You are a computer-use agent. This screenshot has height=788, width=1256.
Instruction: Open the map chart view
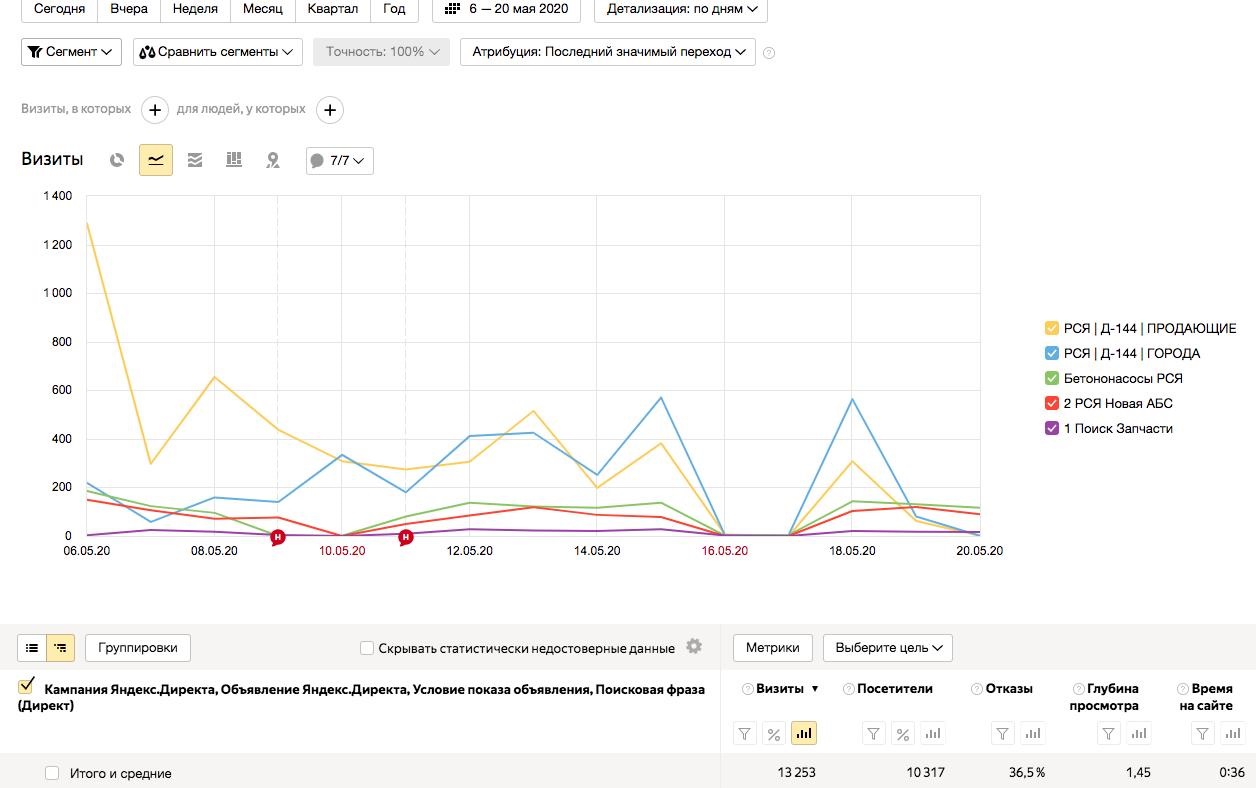point(272,160)
